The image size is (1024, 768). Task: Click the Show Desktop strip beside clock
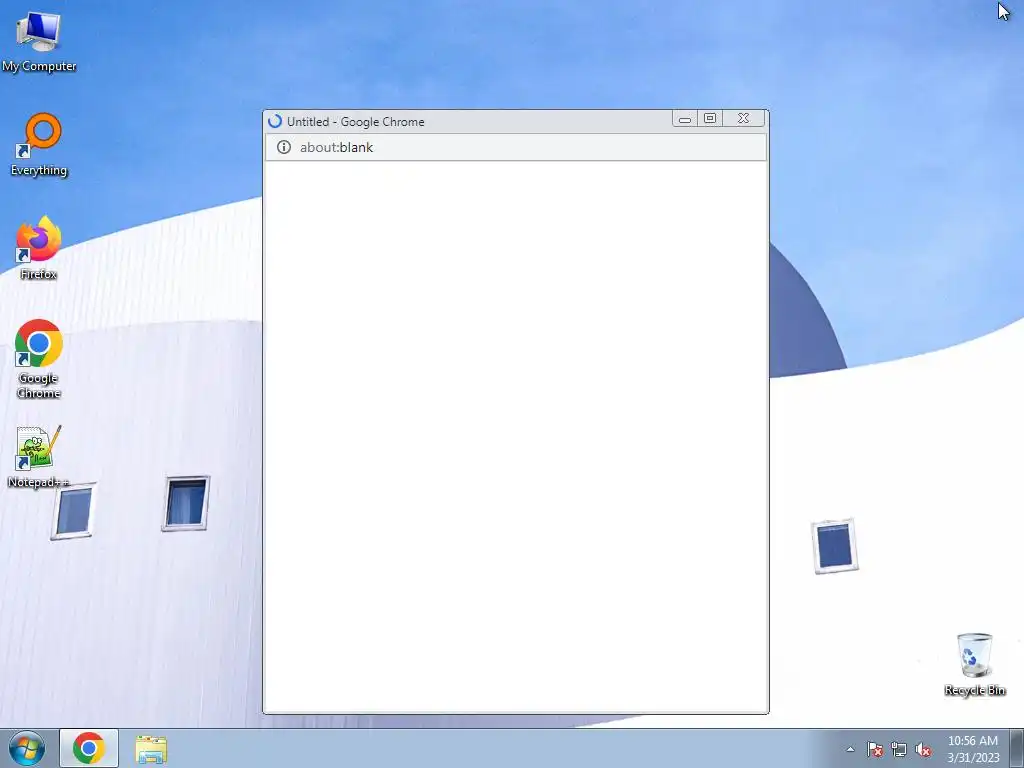pyautogui.click(x=1017, y=748)
